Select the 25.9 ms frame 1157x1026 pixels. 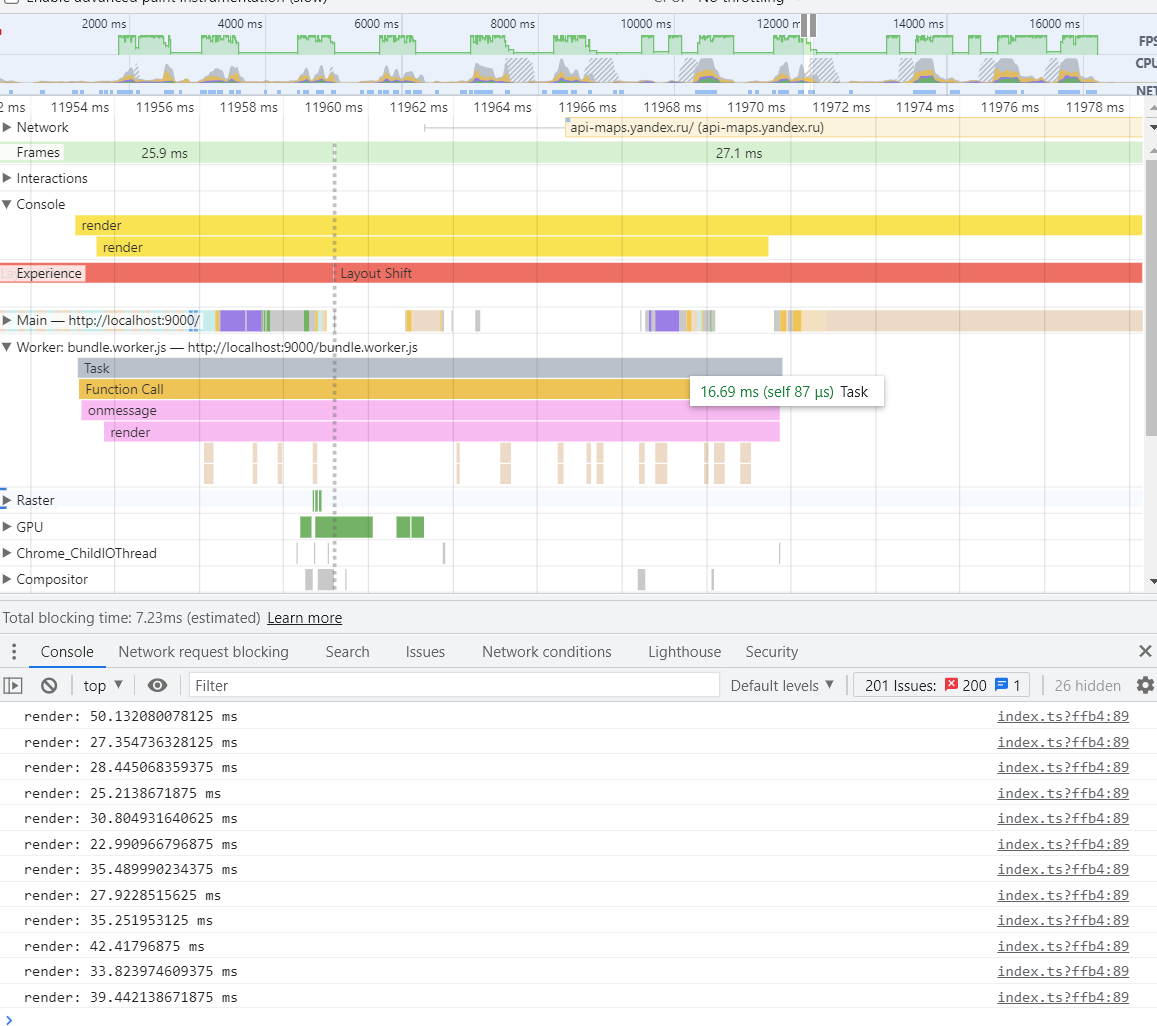pyautogui.click(x=165, y=153)
